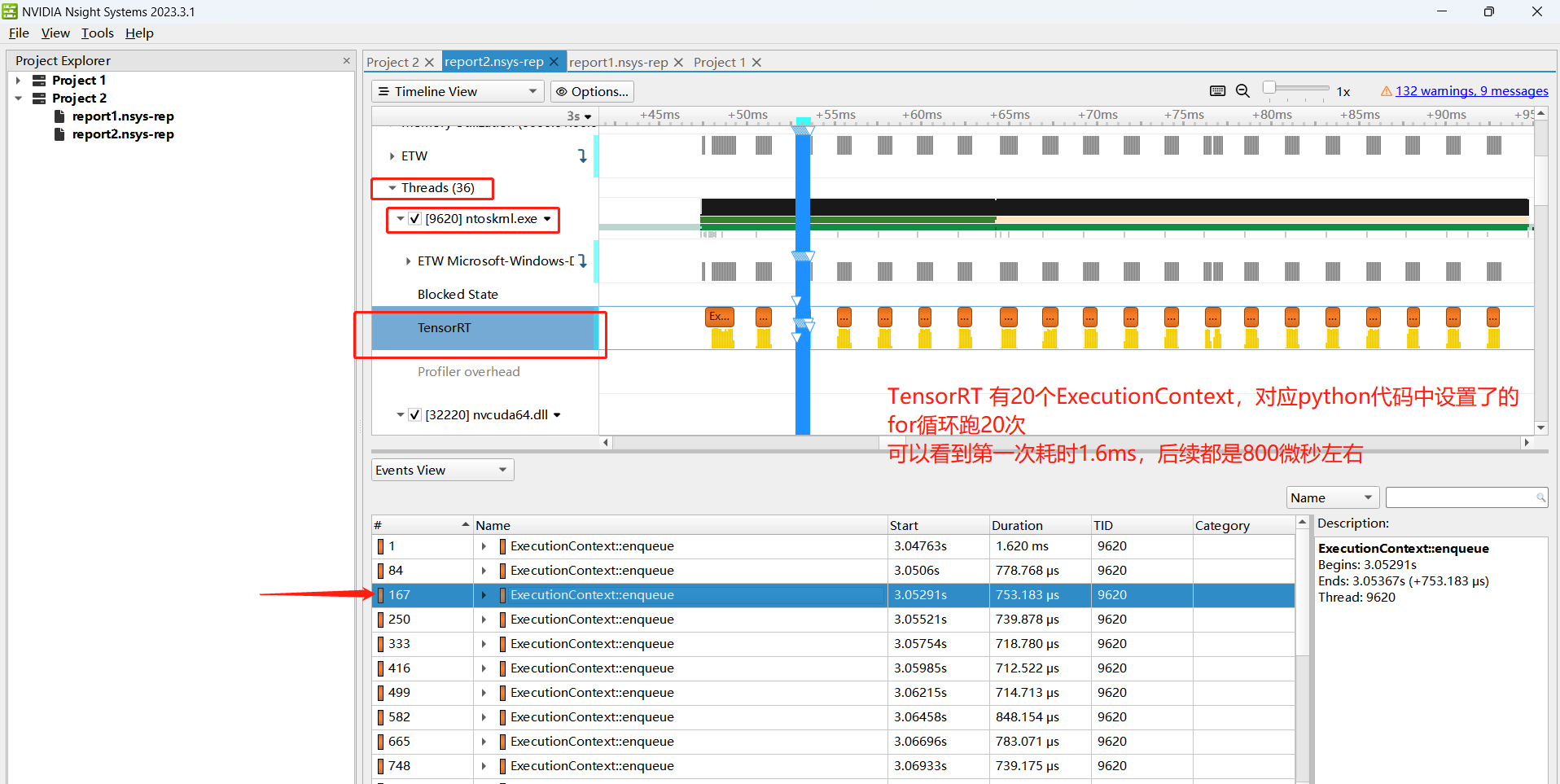Open 132 warnings, 9 messages link

coord(1472,91)
